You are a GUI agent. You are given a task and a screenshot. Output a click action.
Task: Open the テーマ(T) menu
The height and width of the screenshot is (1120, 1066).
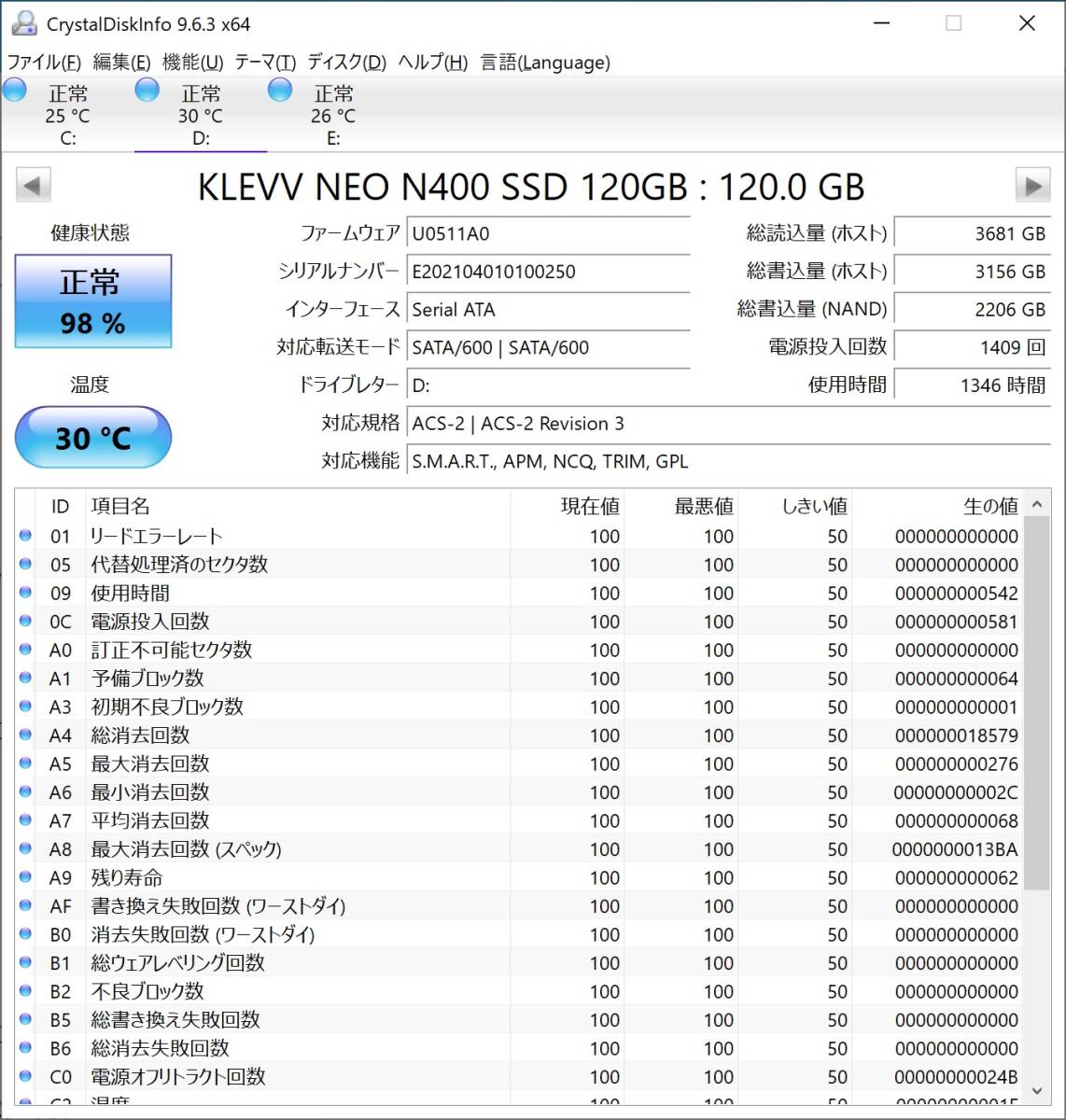click(x=265, y=63)
